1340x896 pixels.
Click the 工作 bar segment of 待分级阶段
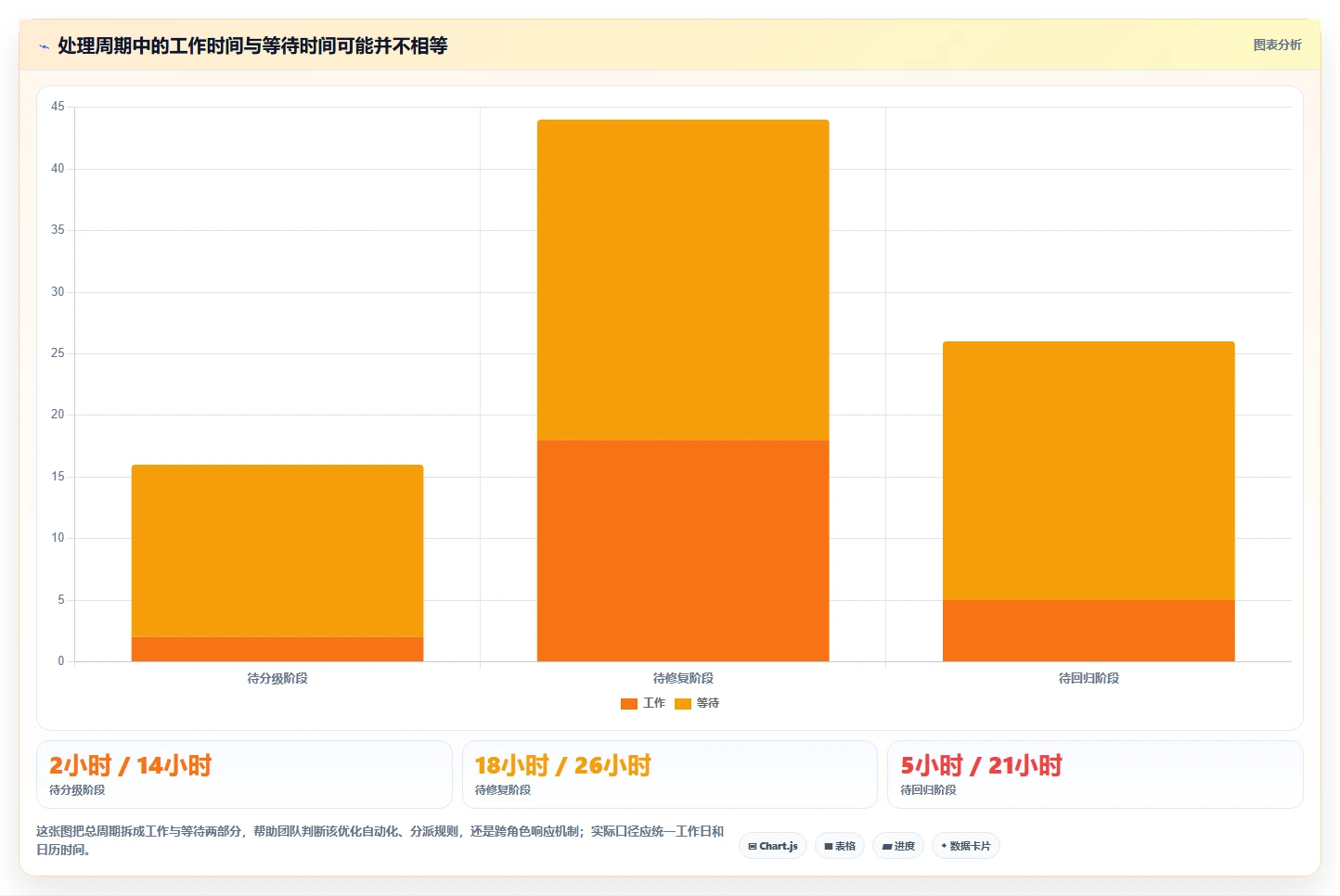[277, 649]
